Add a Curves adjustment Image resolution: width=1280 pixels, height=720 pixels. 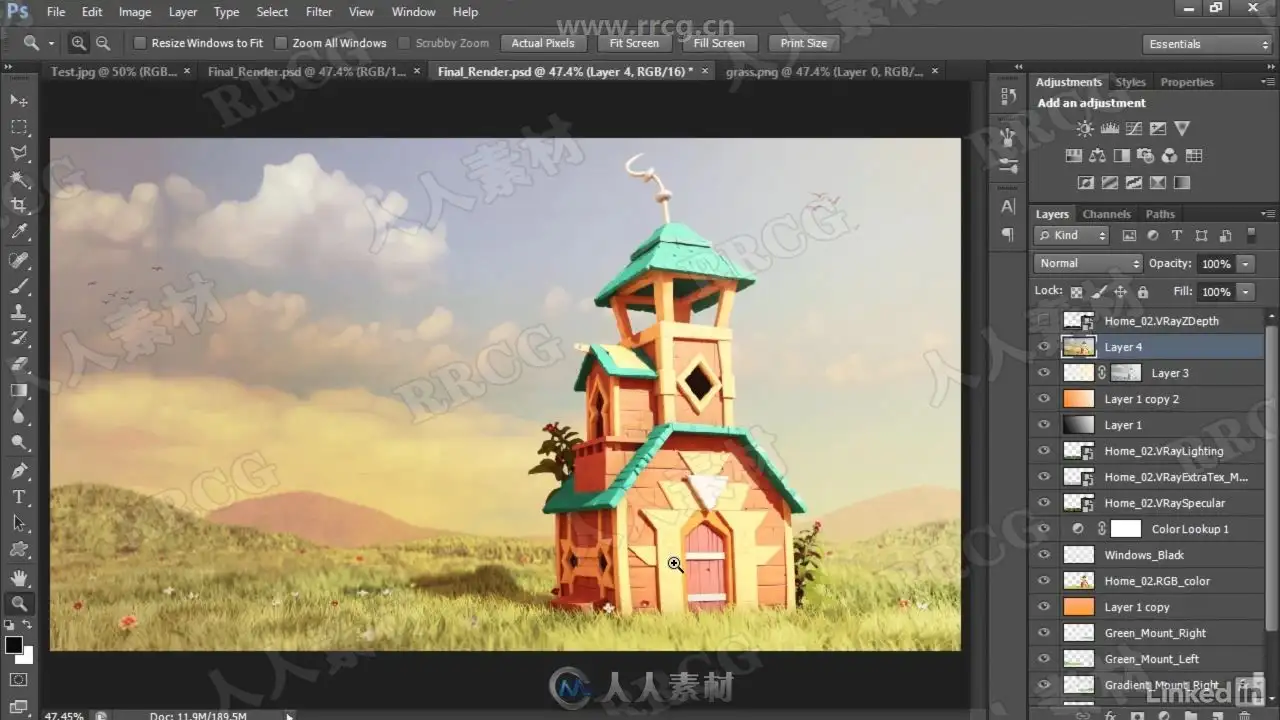pyautogui.click(x=1133, y=128)
